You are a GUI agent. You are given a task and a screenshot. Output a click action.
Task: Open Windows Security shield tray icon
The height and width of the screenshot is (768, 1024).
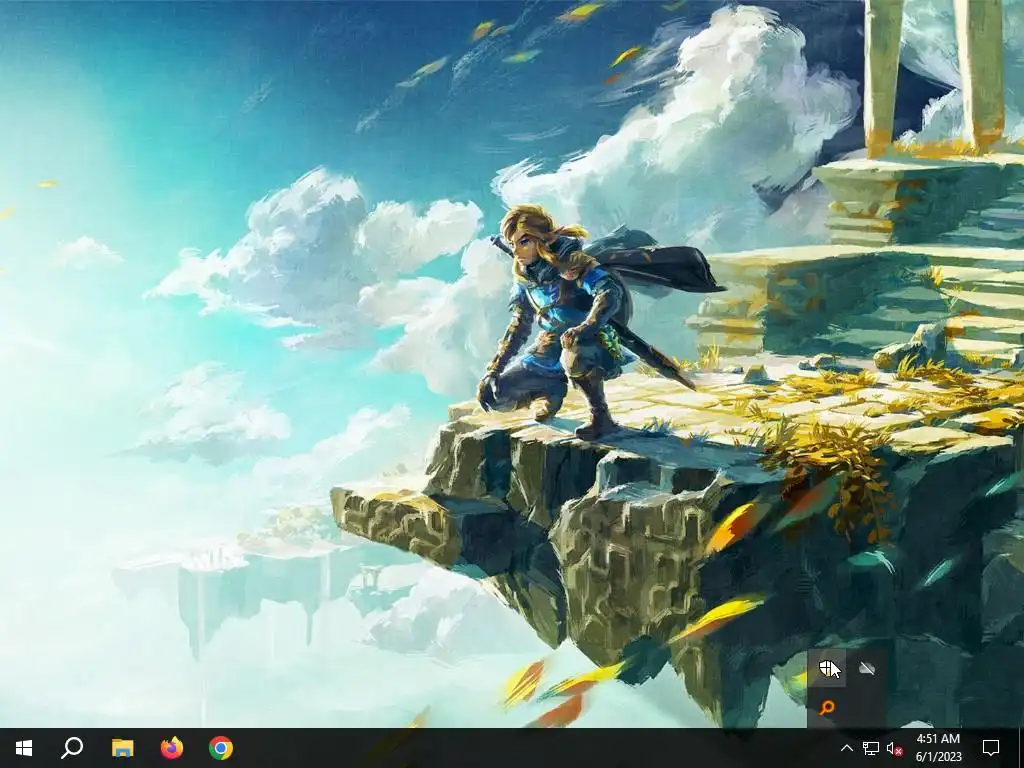click(827, 668)
